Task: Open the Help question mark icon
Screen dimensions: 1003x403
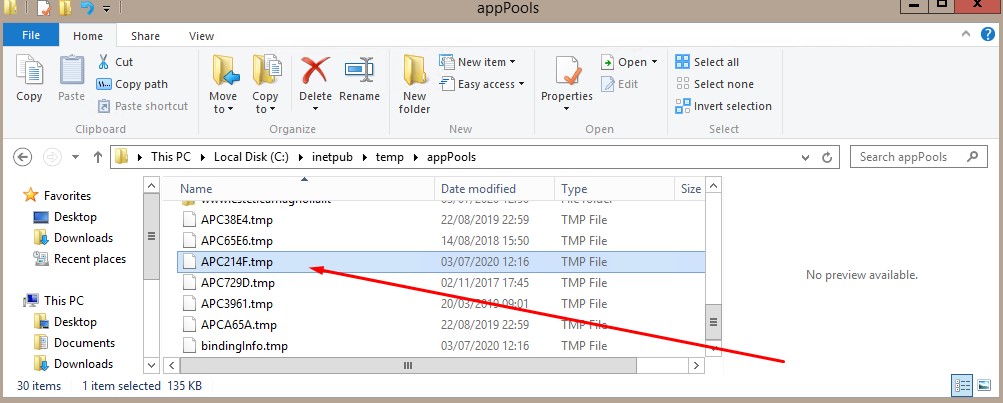Action: click(x=988, y=35)
